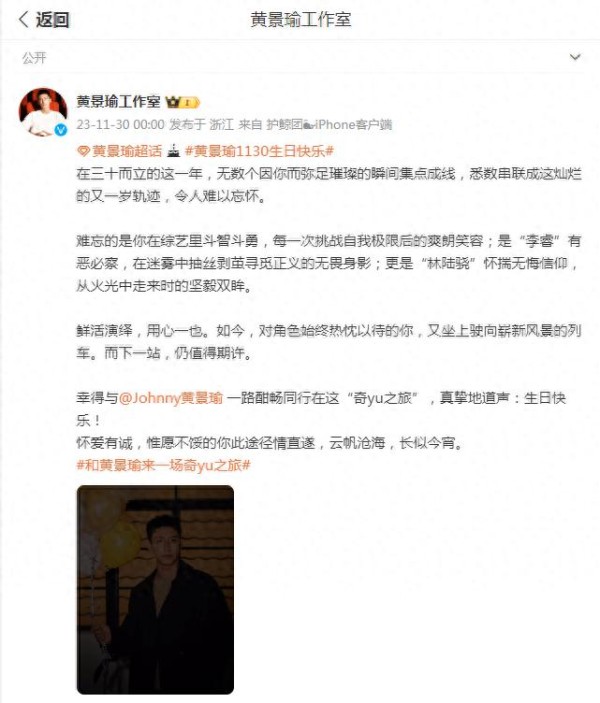Screen dimensions: 600x703
Task: Tap the diamond super-topic icon
Action: click(83, 152)
